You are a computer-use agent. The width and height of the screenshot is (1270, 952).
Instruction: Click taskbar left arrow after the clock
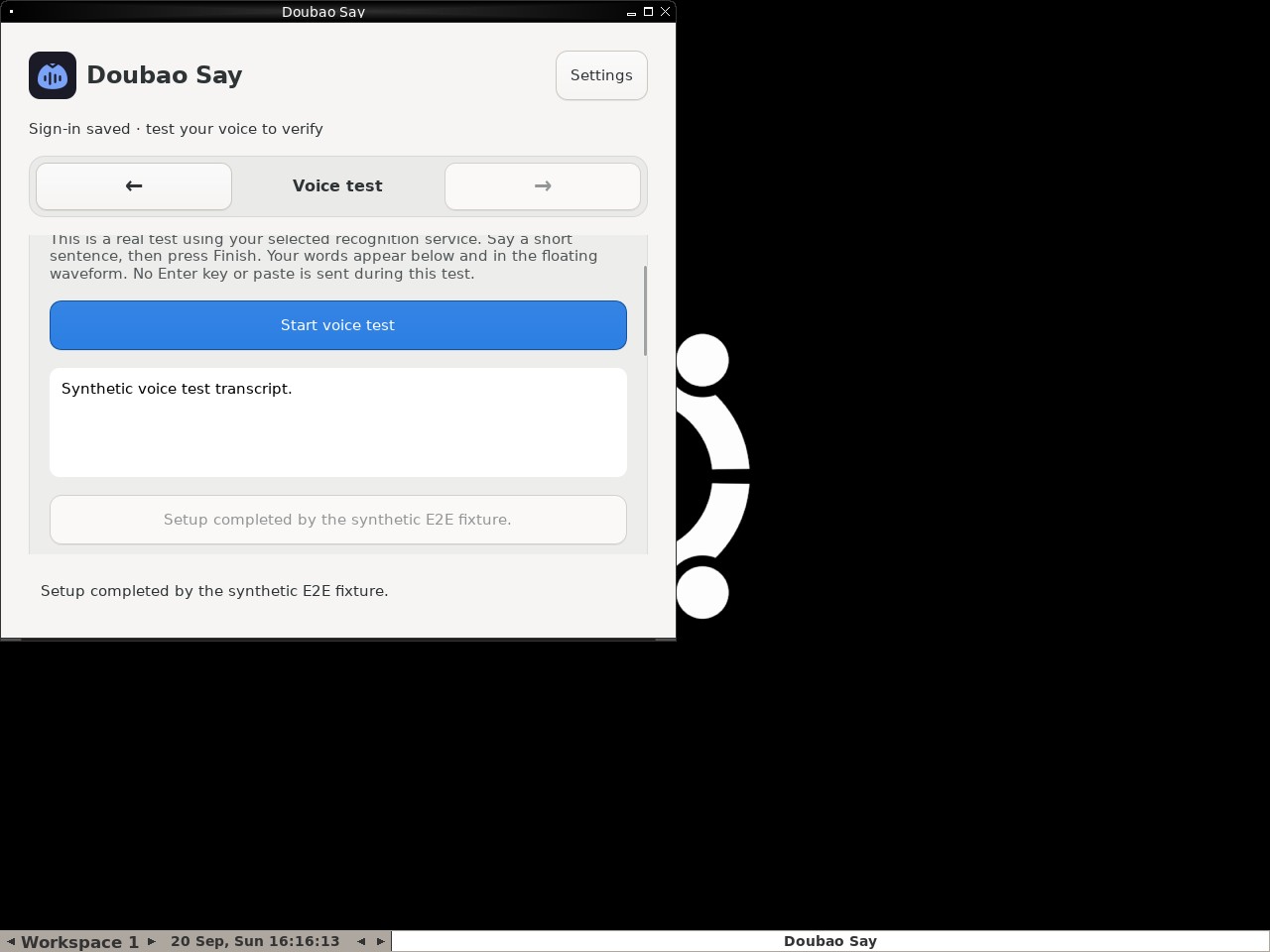[361, 941]
